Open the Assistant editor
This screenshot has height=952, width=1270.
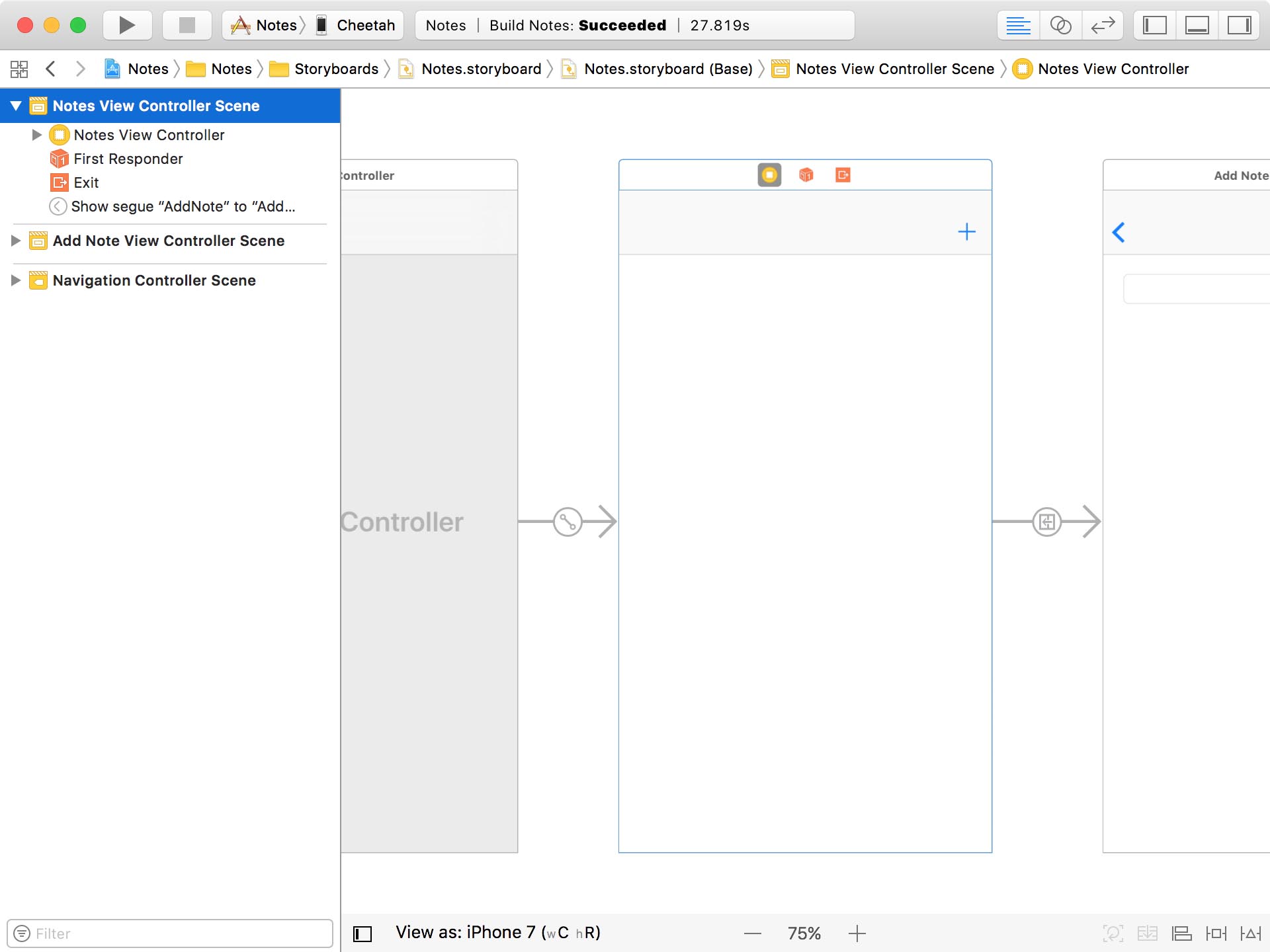pos(1060,25)
